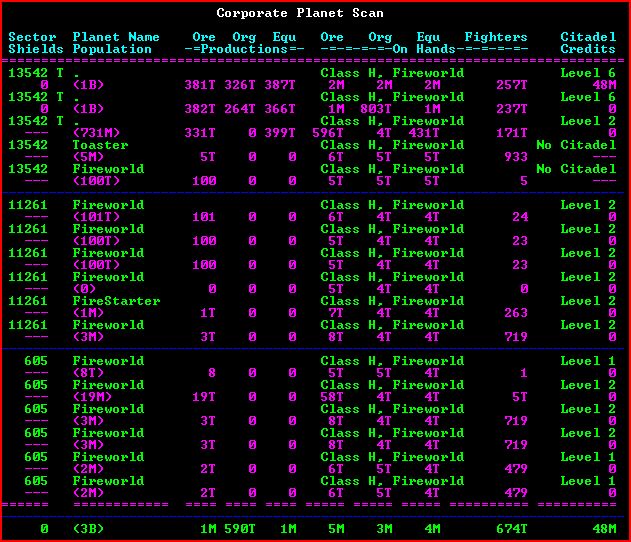Select the Planet Name column header
Viewport: 631px width, 542px height.
(x=116, y=37)
